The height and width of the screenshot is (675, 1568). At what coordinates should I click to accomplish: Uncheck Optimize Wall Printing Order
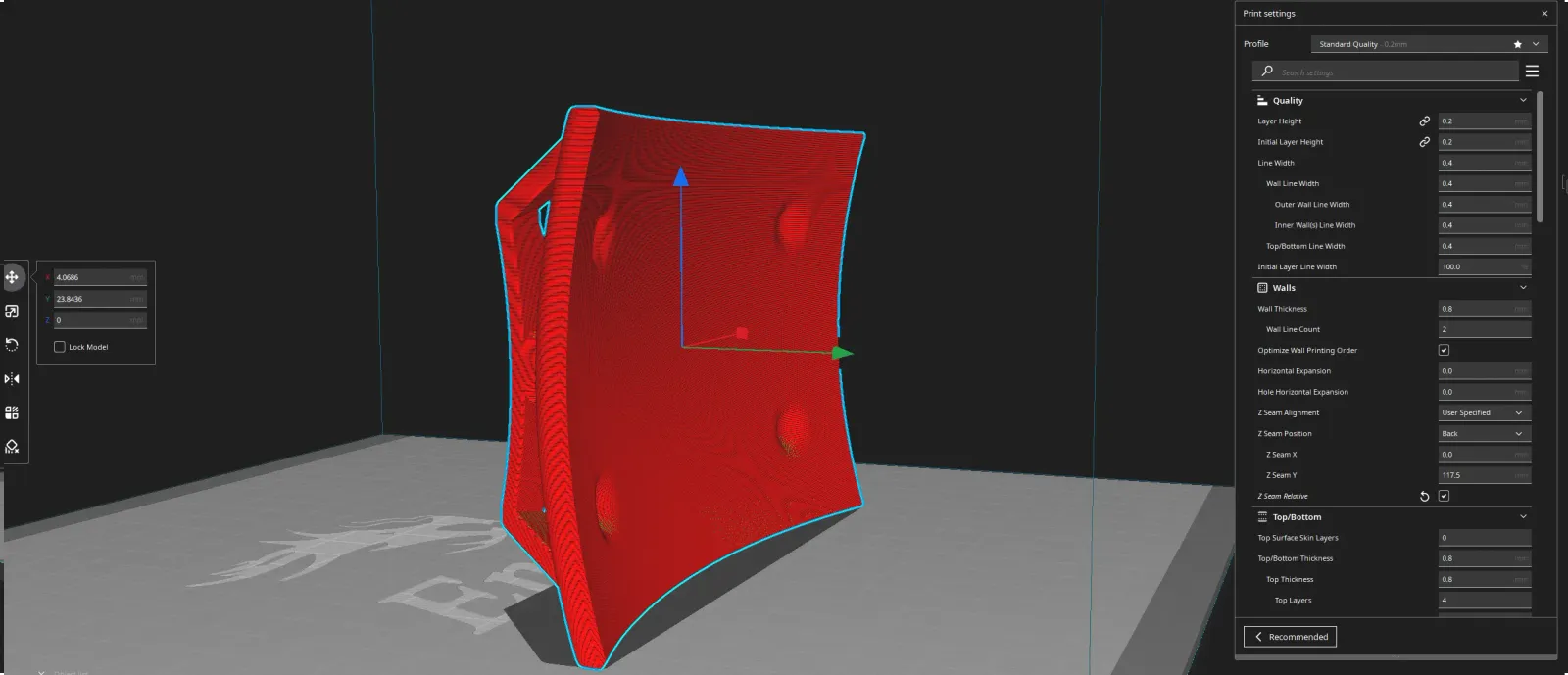click(1444, 350)
